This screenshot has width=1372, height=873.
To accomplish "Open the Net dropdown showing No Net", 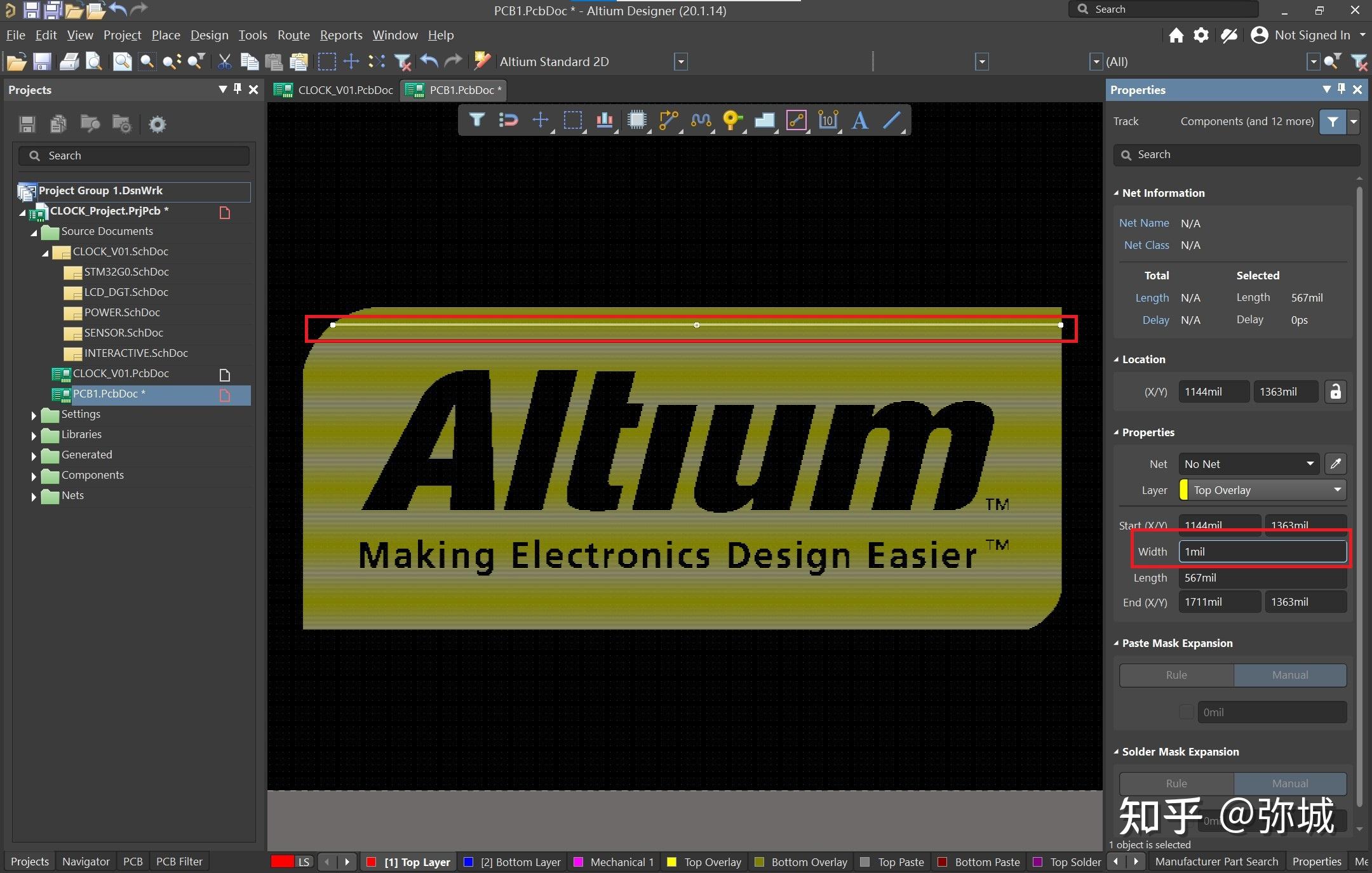I will pyautogui.click(x=1248, y=464).
